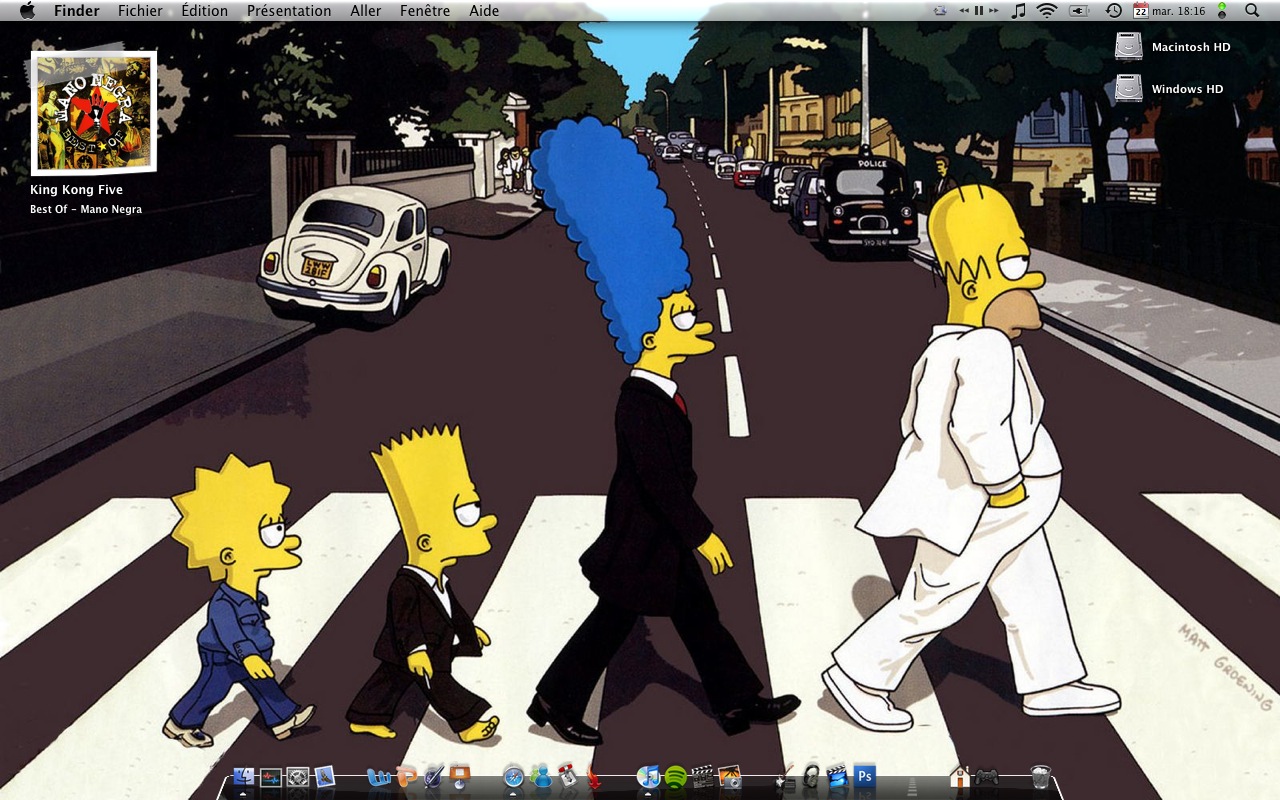The width and height of the screenshot is (1280, 800).
Task: Open Finder from the Dock
Action: [x=243, y=777]
